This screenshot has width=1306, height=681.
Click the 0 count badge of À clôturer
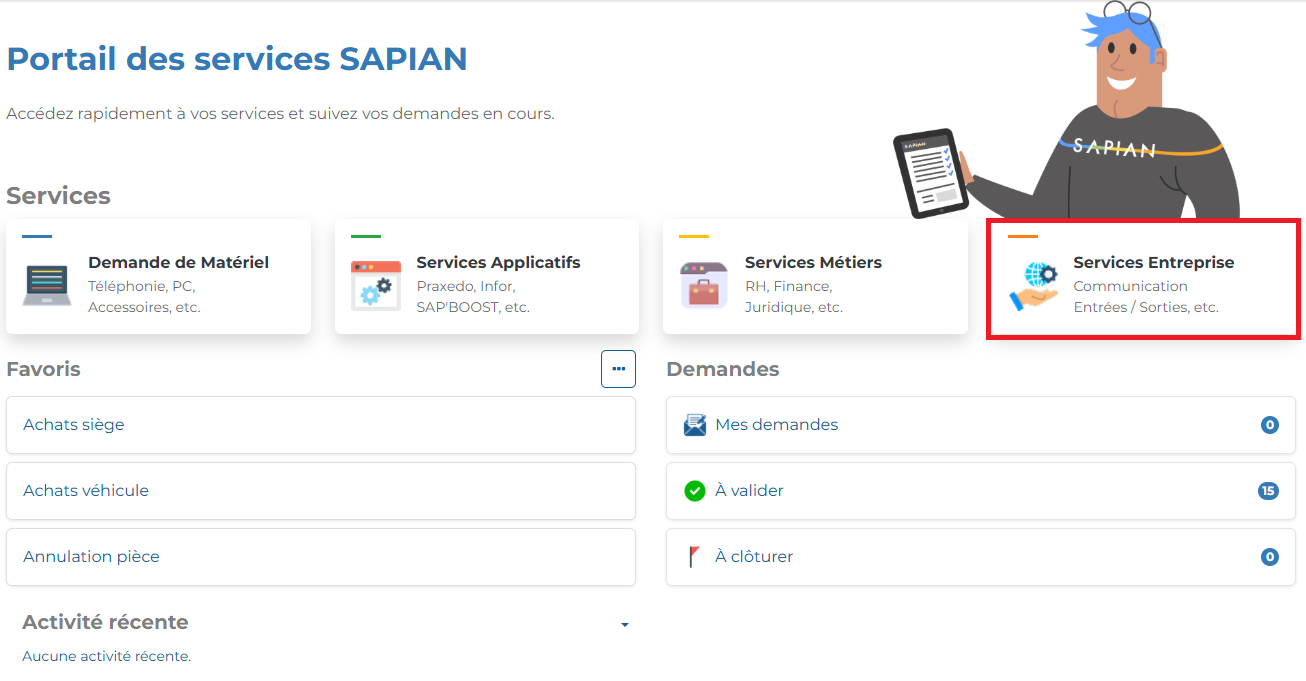pos(1270,557)
